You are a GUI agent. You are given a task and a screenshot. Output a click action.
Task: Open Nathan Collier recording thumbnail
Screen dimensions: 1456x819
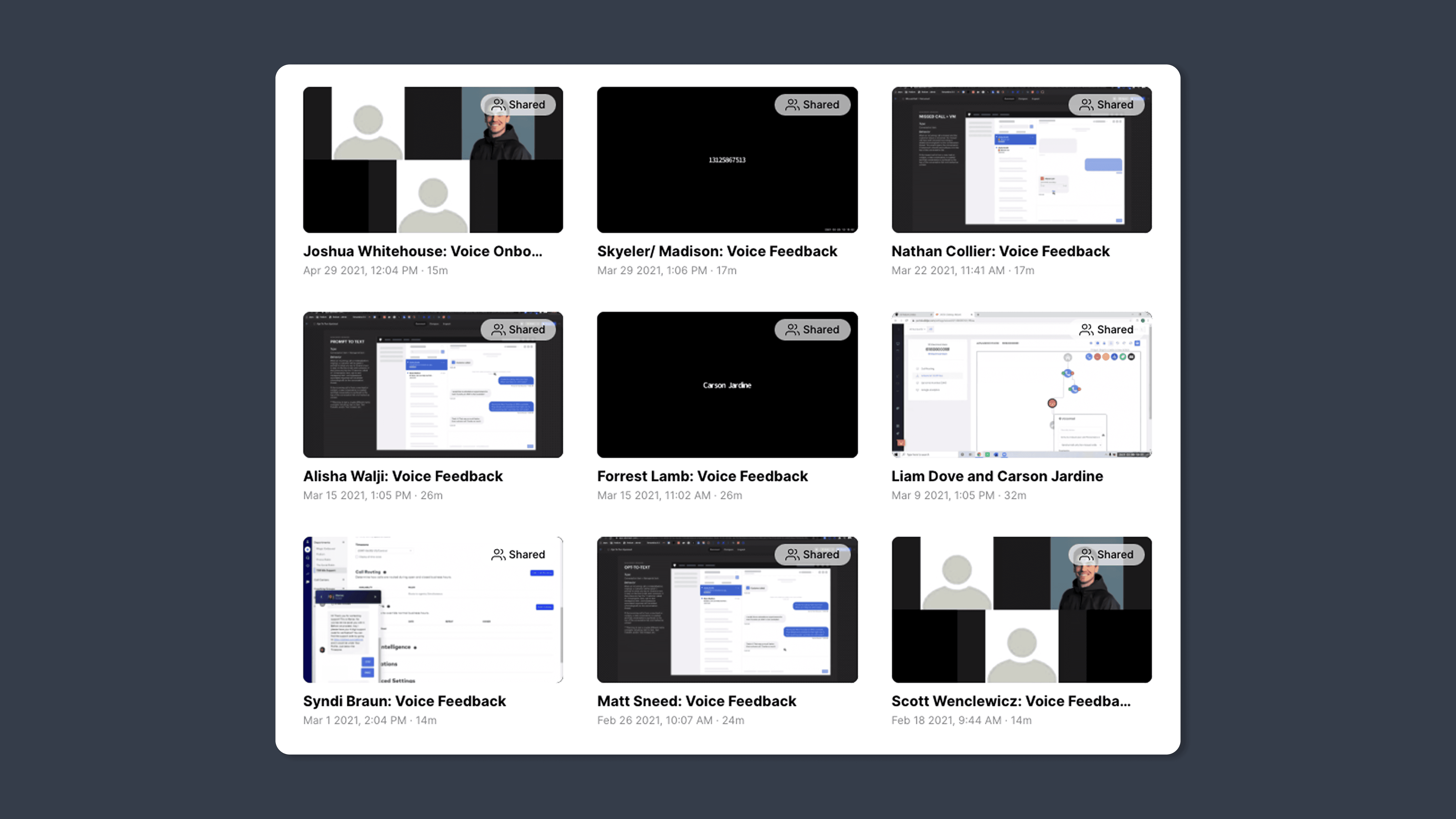pyautogui.click(x=1021, y=170)
